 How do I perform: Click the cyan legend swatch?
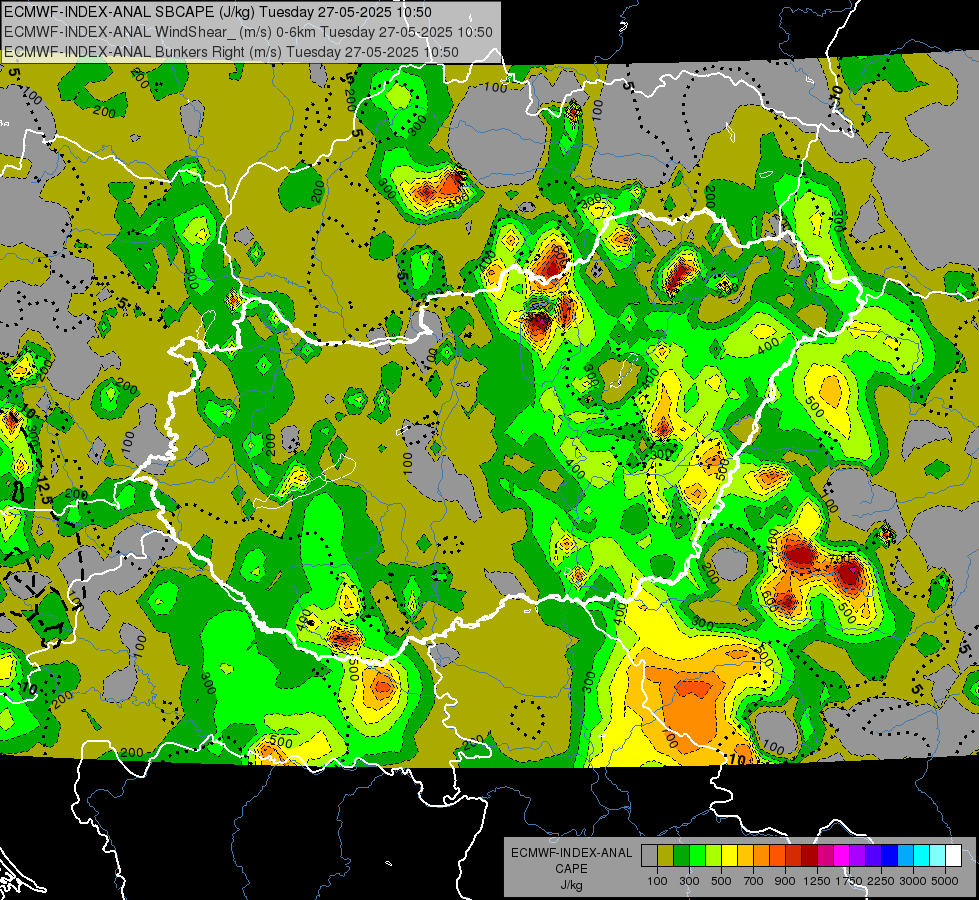pos(922,855)
